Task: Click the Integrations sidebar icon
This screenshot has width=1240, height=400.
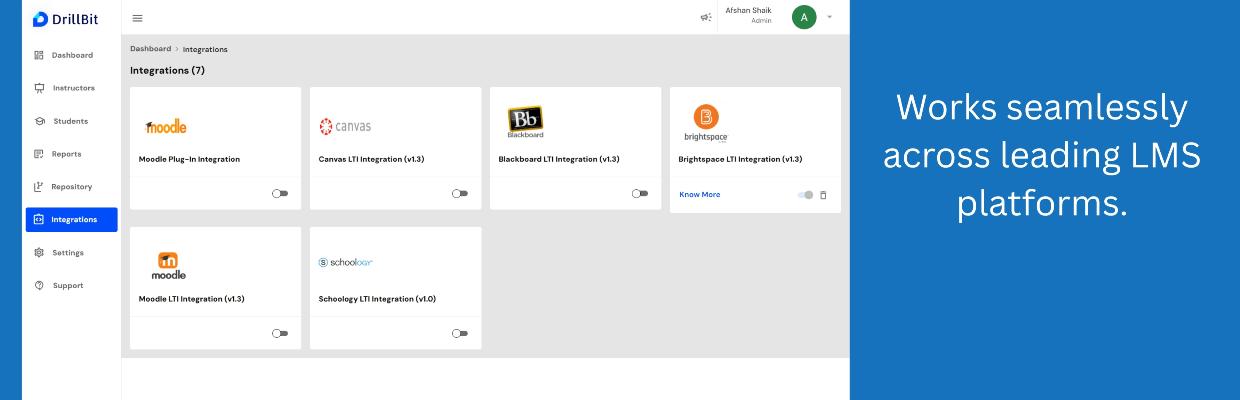Action: click(x=39, y=220)
